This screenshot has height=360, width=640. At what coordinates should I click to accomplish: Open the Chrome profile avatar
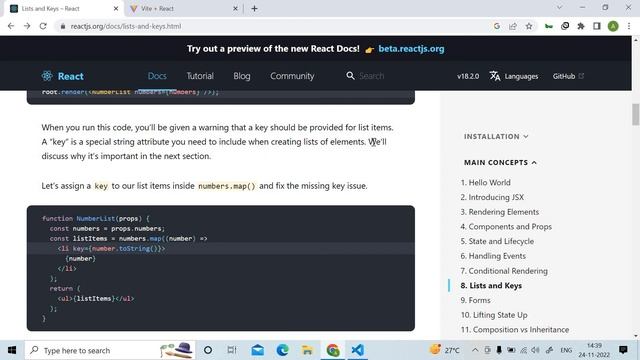tap(613, 26)
